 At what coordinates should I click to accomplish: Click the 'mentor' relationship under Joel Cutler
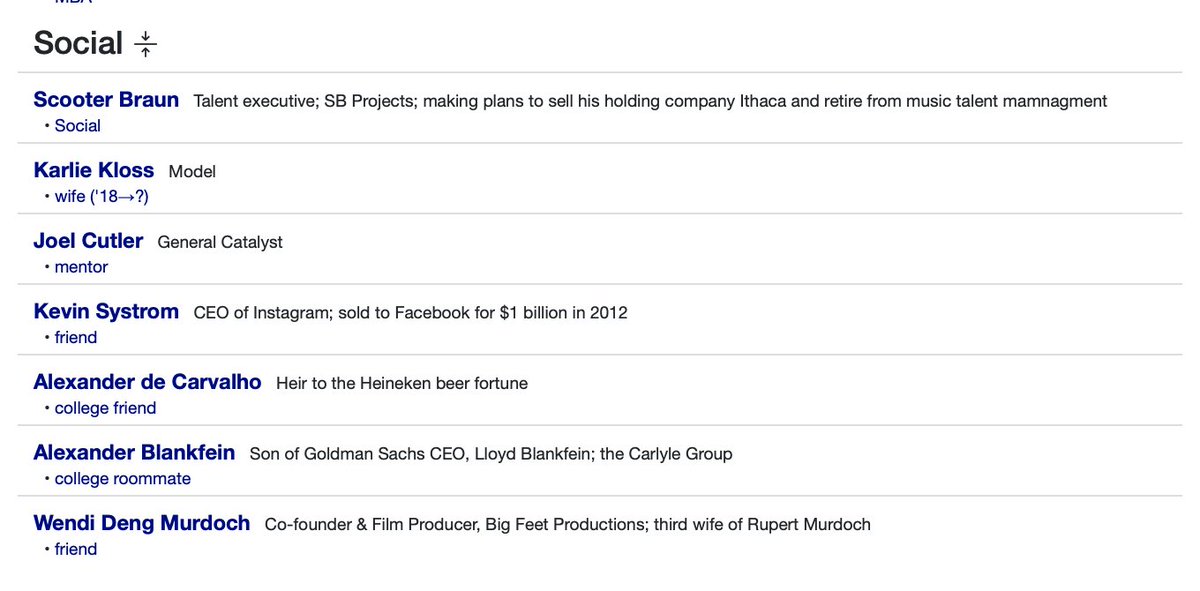pyautogui.click(x=81, y=267)
